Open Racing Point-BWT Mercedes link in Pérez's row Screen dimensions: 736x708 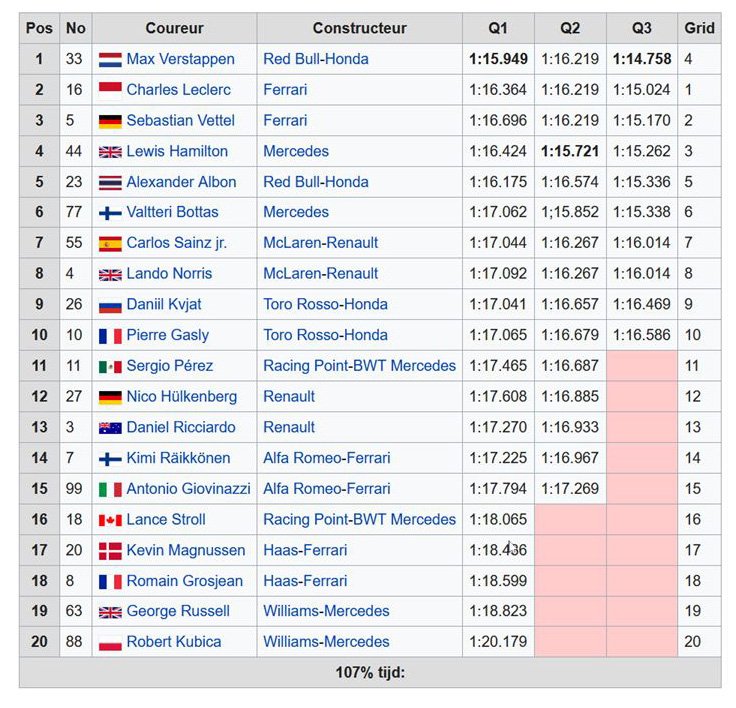tap(360, 366)
